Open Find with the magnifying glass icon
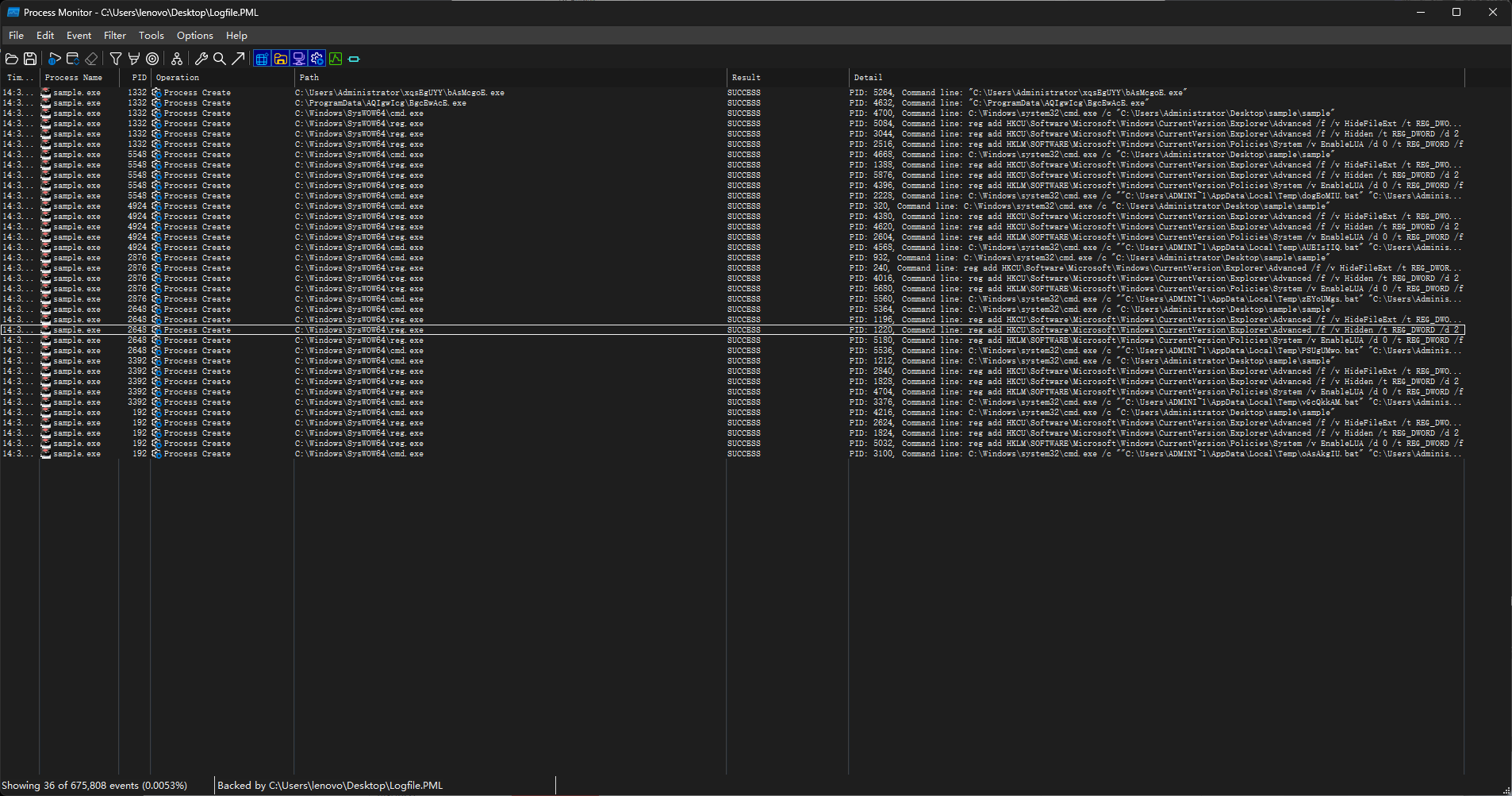This screenshot has width=1512, height=796. [220, 59]
